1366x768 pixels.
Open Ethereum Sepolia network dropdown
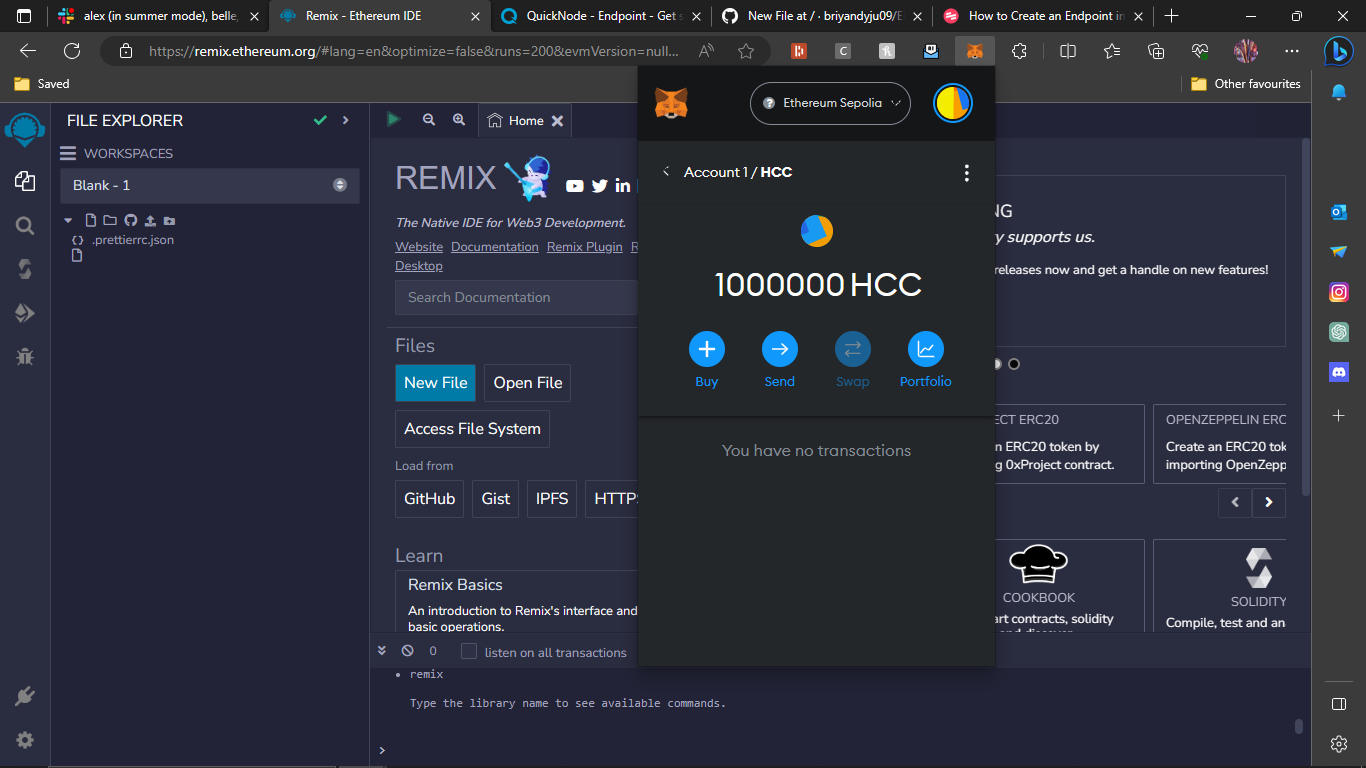click(x=830, y=103)
